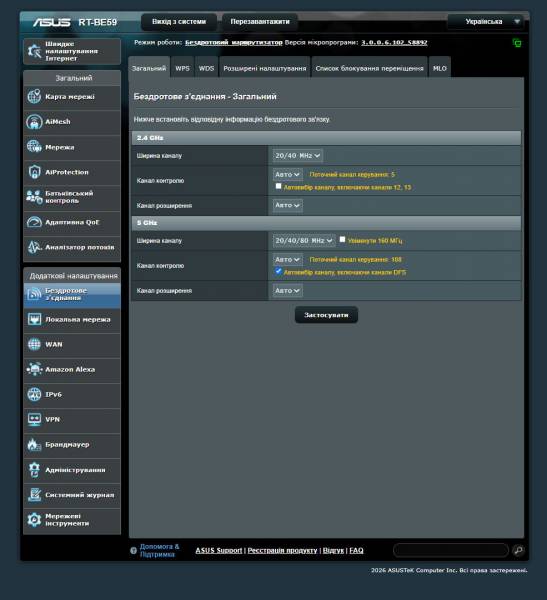This screenshot has height=600, width=547.
Task: Open the IPv6 globe icon
Action: [34, 394]
